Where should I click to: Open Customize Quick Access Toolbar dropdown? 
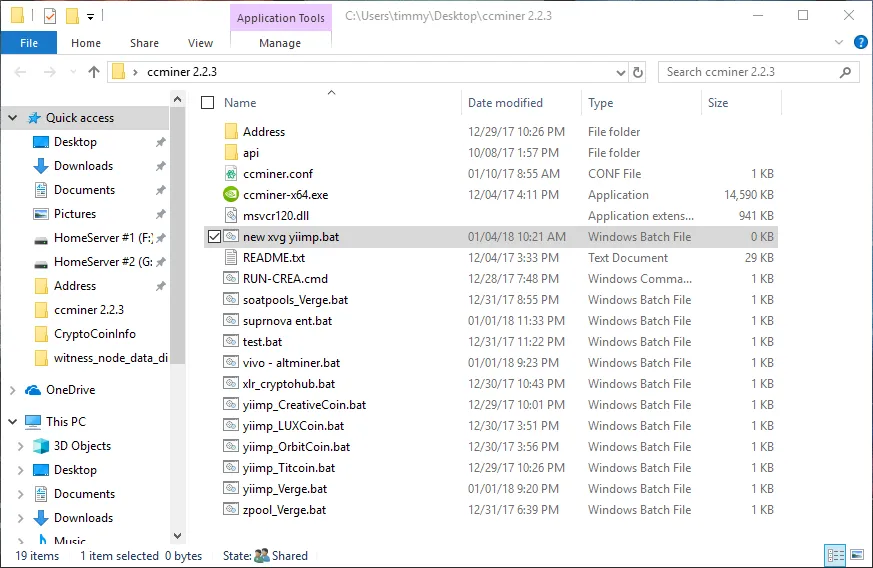[90, 17]
